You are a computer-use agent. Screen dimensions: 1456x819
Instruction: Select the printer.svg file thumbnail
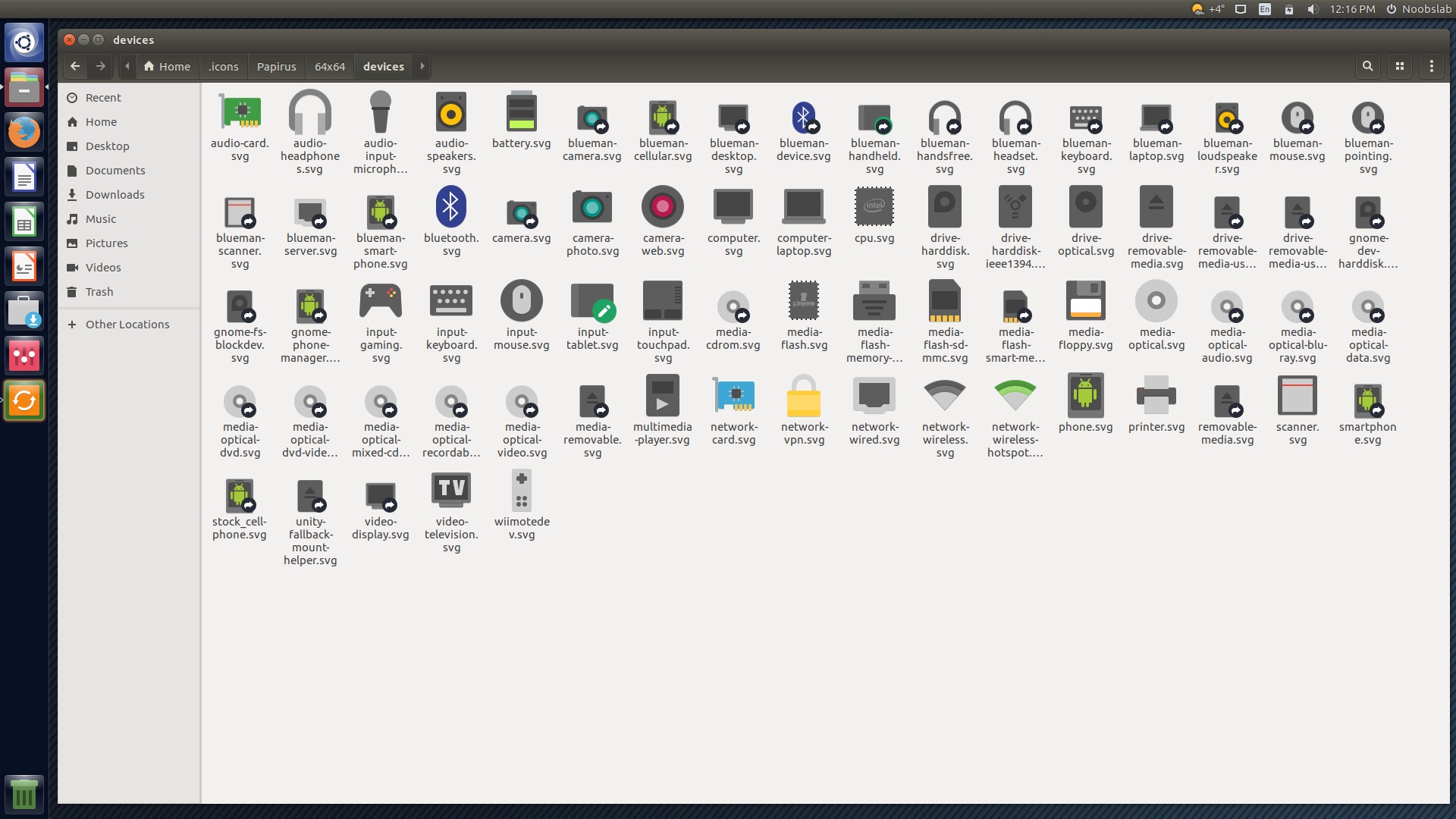1155,395
